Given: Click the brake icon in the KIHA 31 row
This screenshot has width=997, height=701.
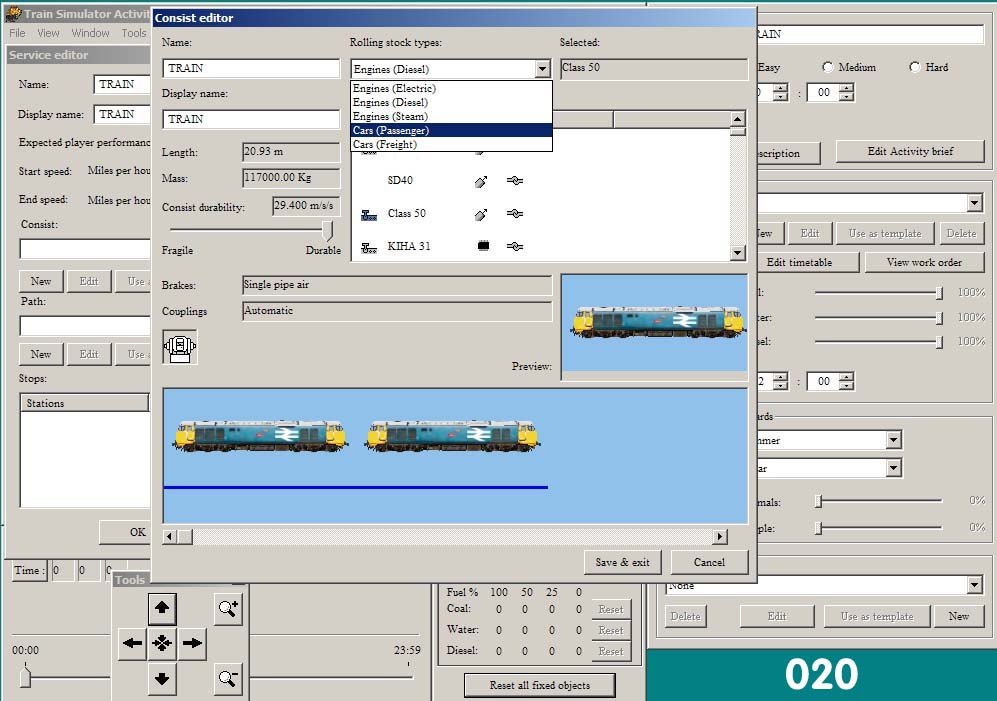Looking at the screenshot, I should [x=483, y=246].
